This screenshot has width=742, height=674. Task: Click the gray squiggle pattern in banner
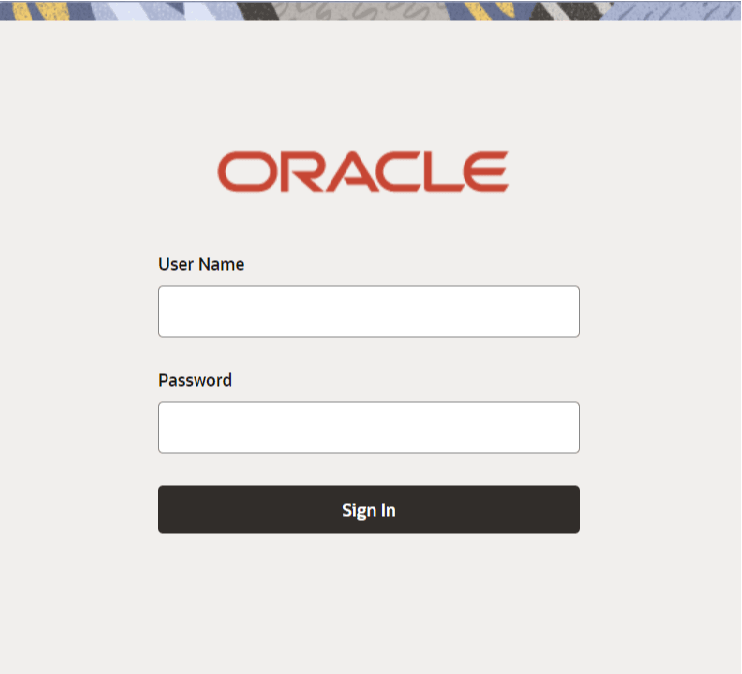360,11
